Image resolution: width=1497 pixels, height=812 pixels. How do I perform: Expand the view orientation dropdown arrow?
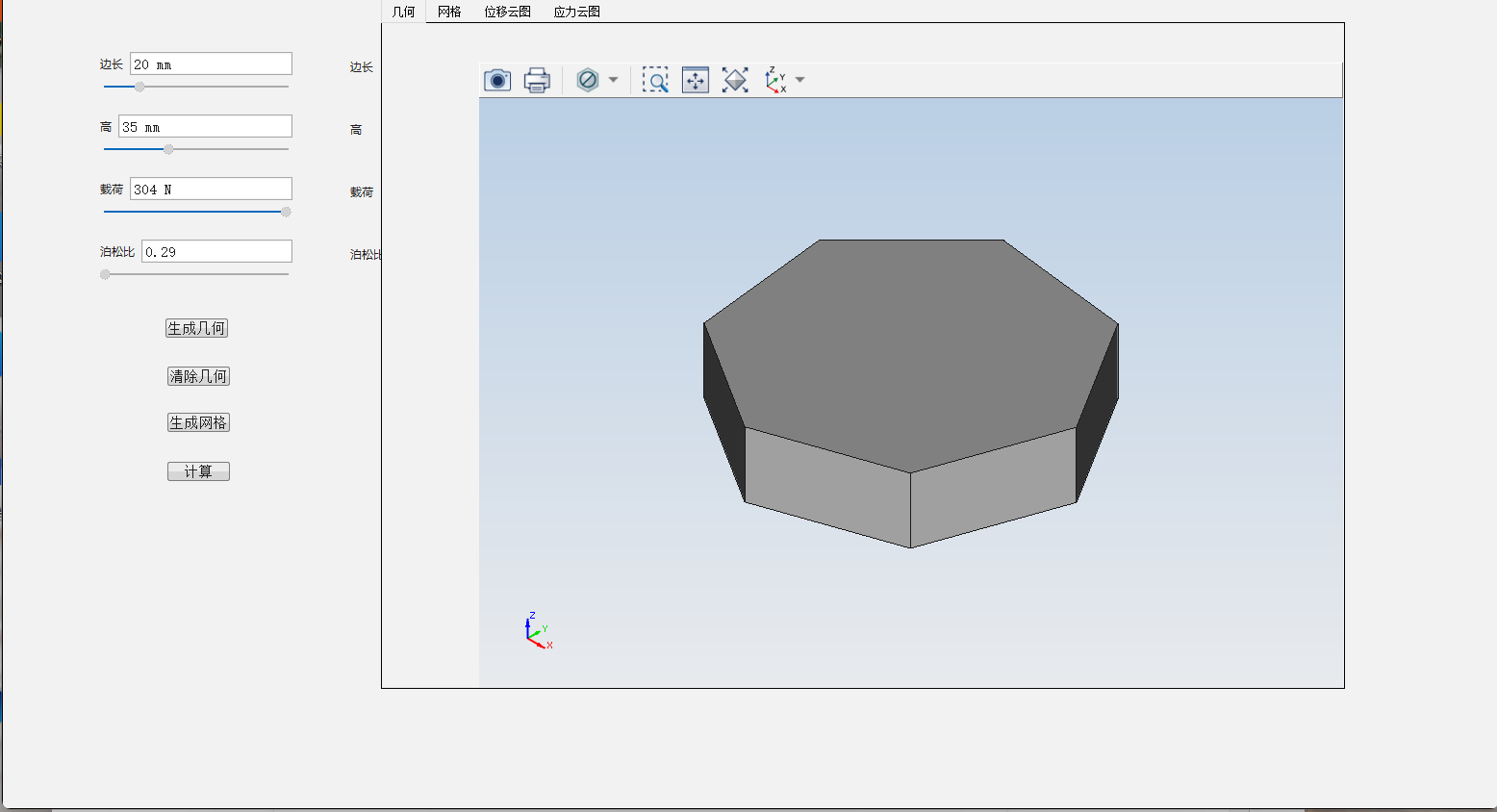(x=799, y=80)
